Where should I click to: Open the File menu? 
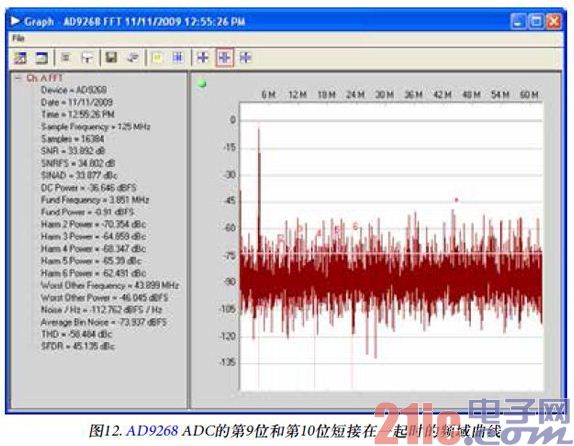click(18, 38)
